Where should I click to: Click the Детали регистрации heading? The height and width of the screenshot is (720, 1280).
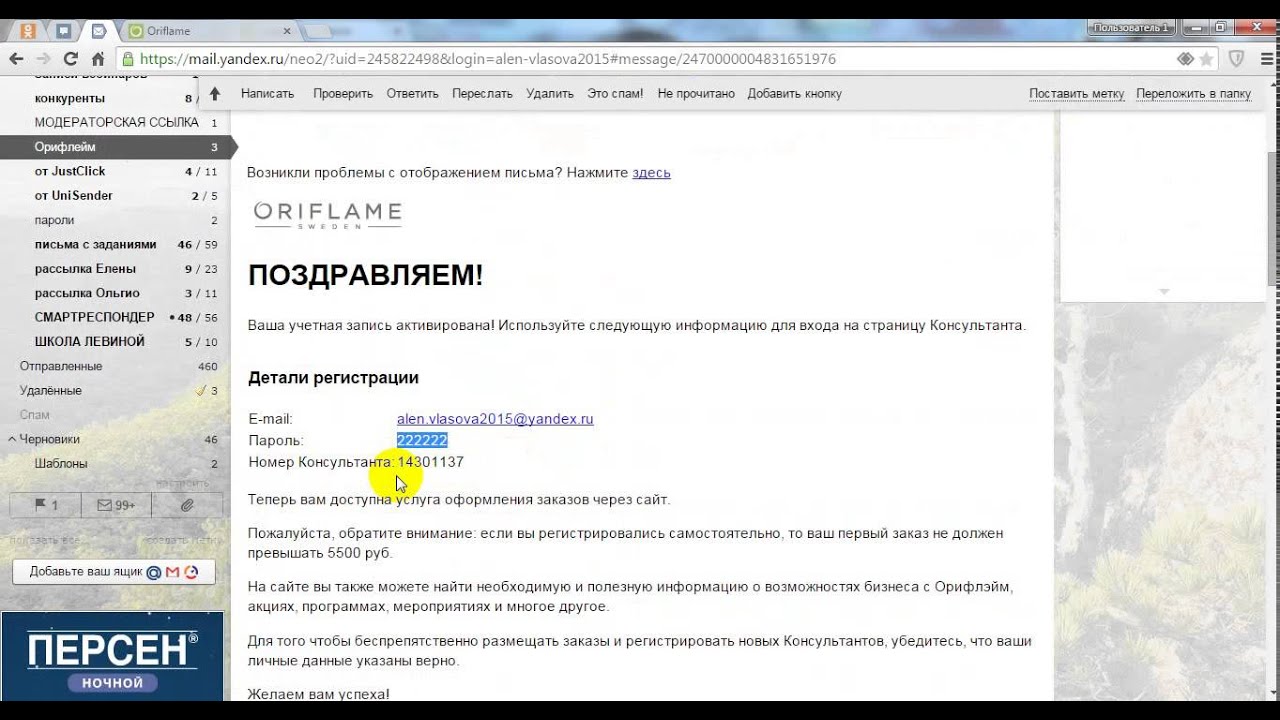[x=333, y=378]
